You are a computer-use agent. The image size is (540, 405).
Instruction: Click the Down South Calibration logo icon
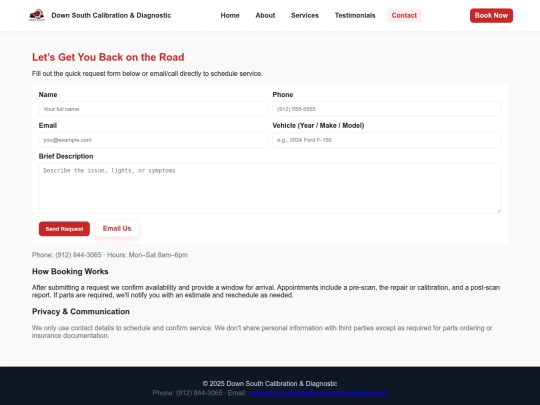(x=37, y=15)
